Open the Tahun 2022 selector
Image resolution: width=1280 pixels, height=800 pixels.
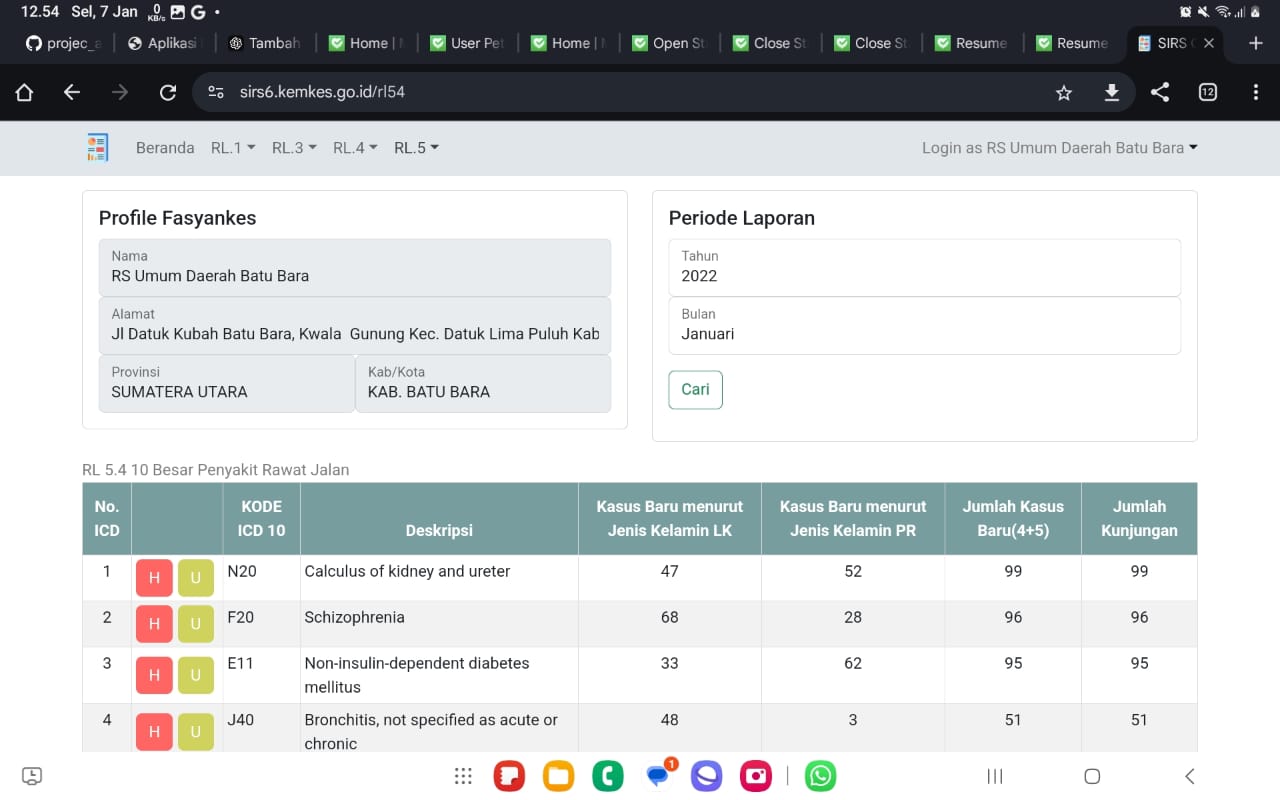[925, 267]
